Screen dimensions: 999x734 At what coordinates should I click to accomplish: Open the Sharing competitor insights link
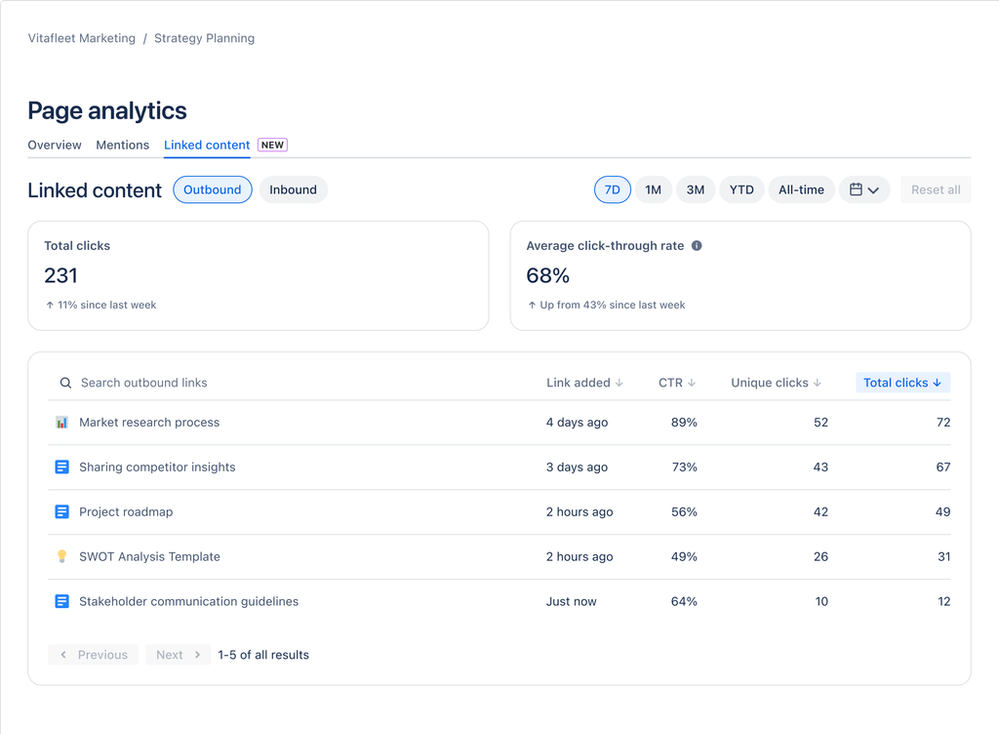157,467
